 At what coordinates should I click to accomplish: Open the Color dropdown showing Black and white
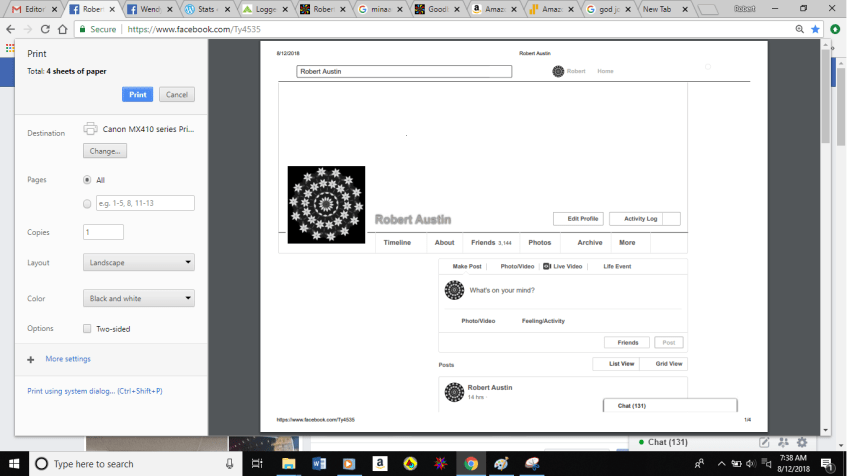(x=138, y=298)
